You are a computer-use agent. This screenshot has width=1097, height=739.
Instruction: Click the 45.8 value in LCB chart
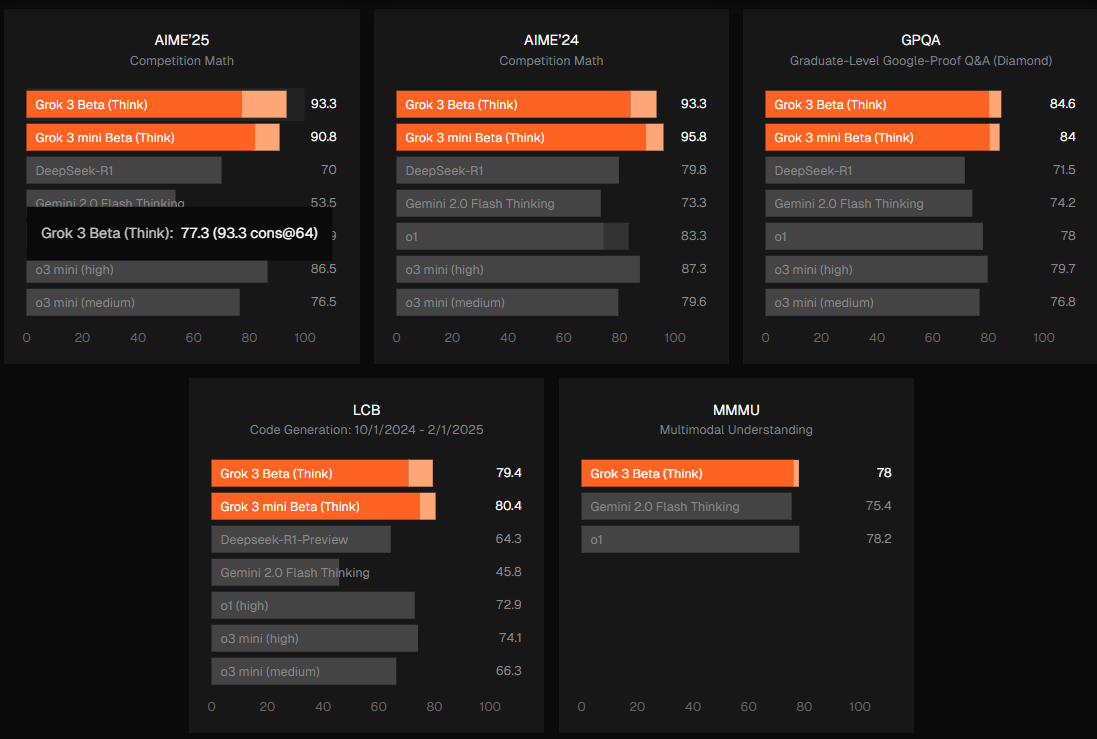point(509,571)
